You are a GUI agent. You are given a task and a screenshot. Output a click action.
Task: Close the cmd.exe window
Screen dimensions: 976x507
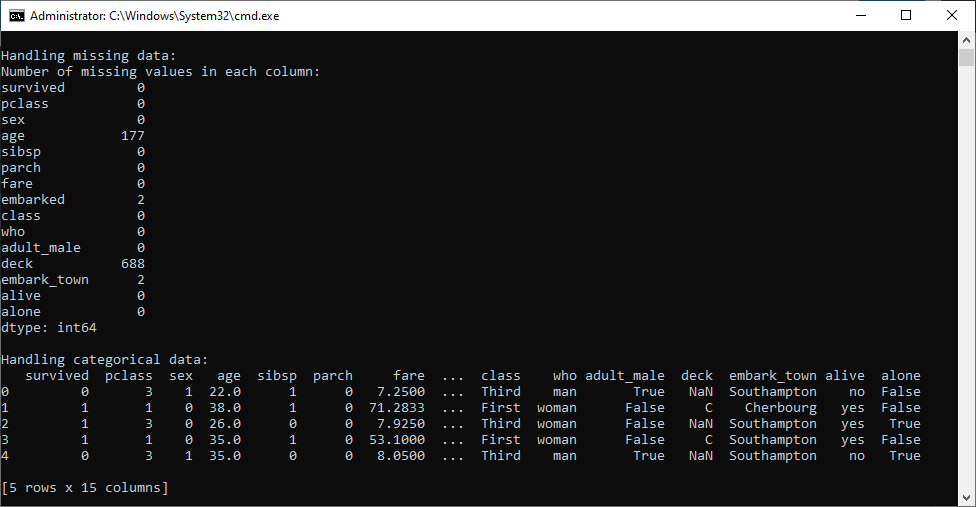pyautogui.click(x=952, y=16)
